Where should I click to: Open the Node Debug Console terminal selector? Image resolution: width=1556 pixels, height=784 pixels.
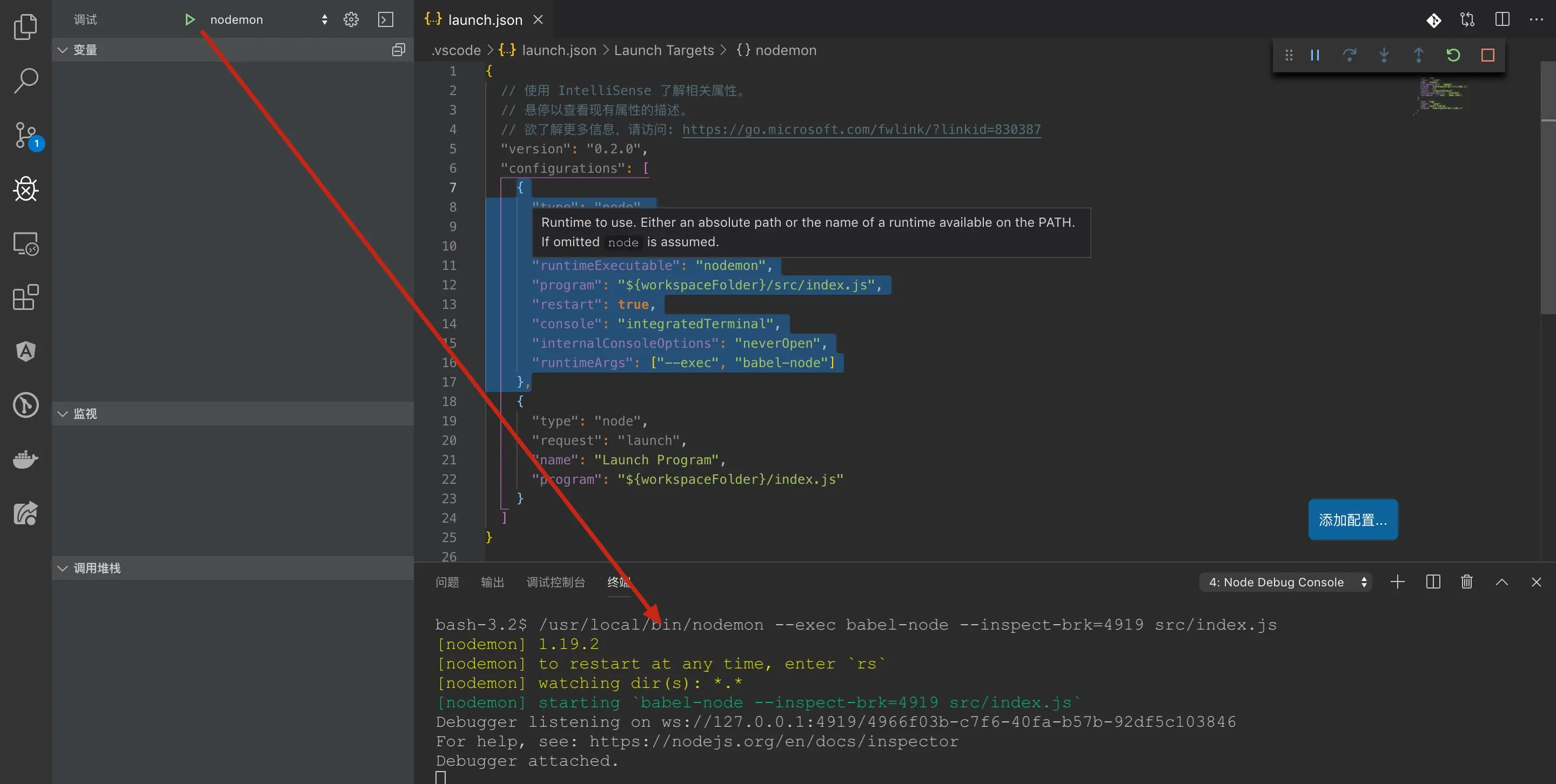pyautogui.click(x=1286, y=583)
